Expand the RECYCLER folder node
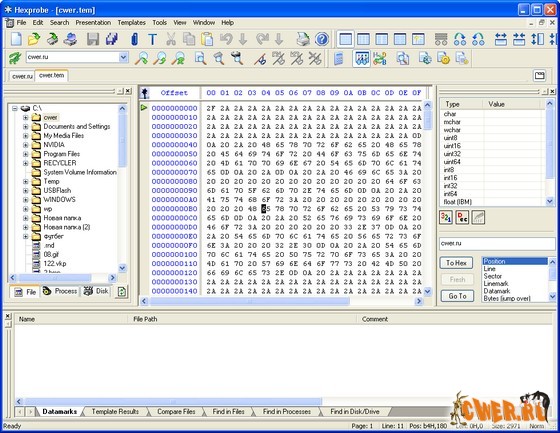Viewport: 560px width, 433px height. (x=26, y=163)
